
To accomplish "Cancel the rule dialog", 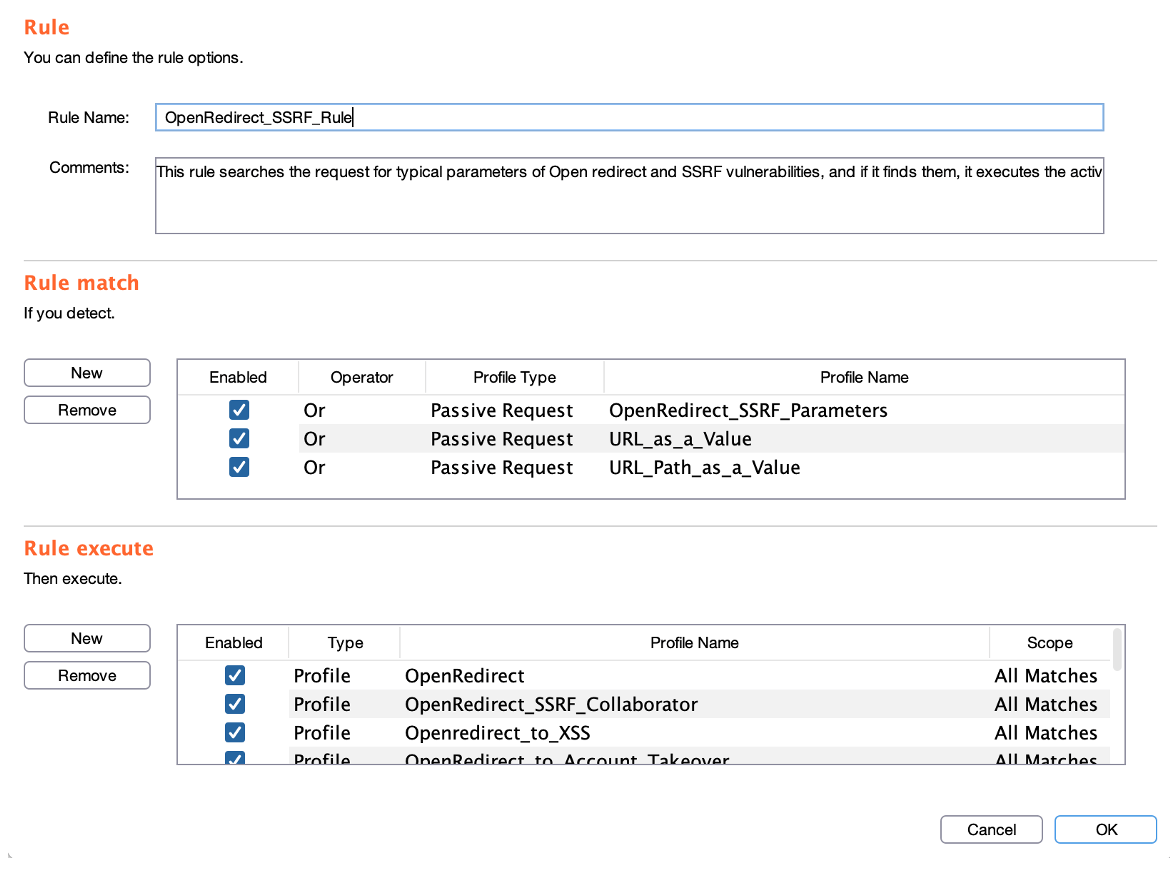I will (x=991, y=829).
